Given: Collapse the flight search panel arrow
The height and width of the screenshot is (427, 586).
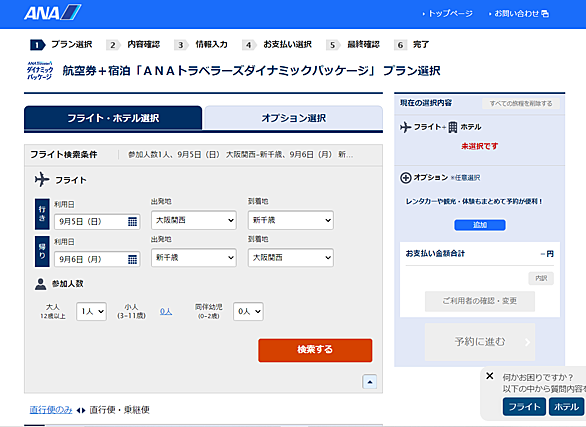Looking at the screenshot, I should pos(370,382).
